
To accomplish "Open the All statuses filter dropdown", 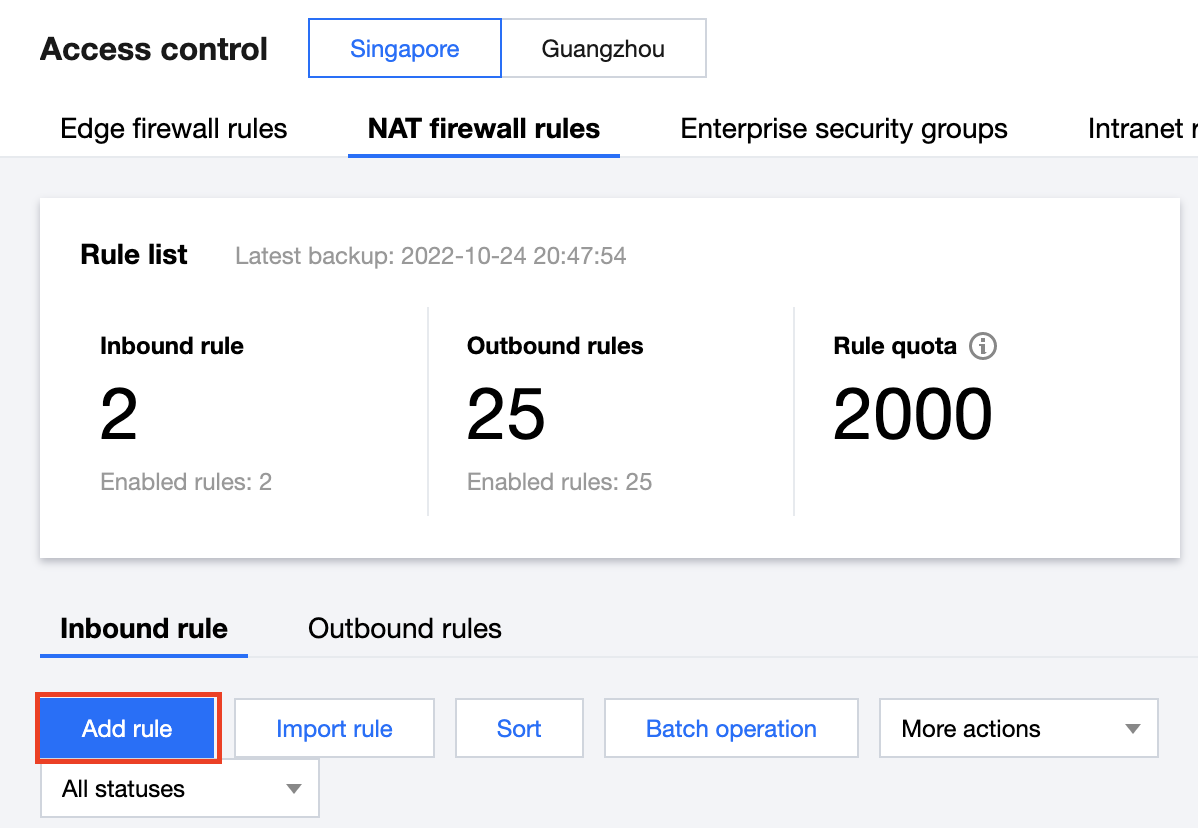I will [x=179, y=789].
